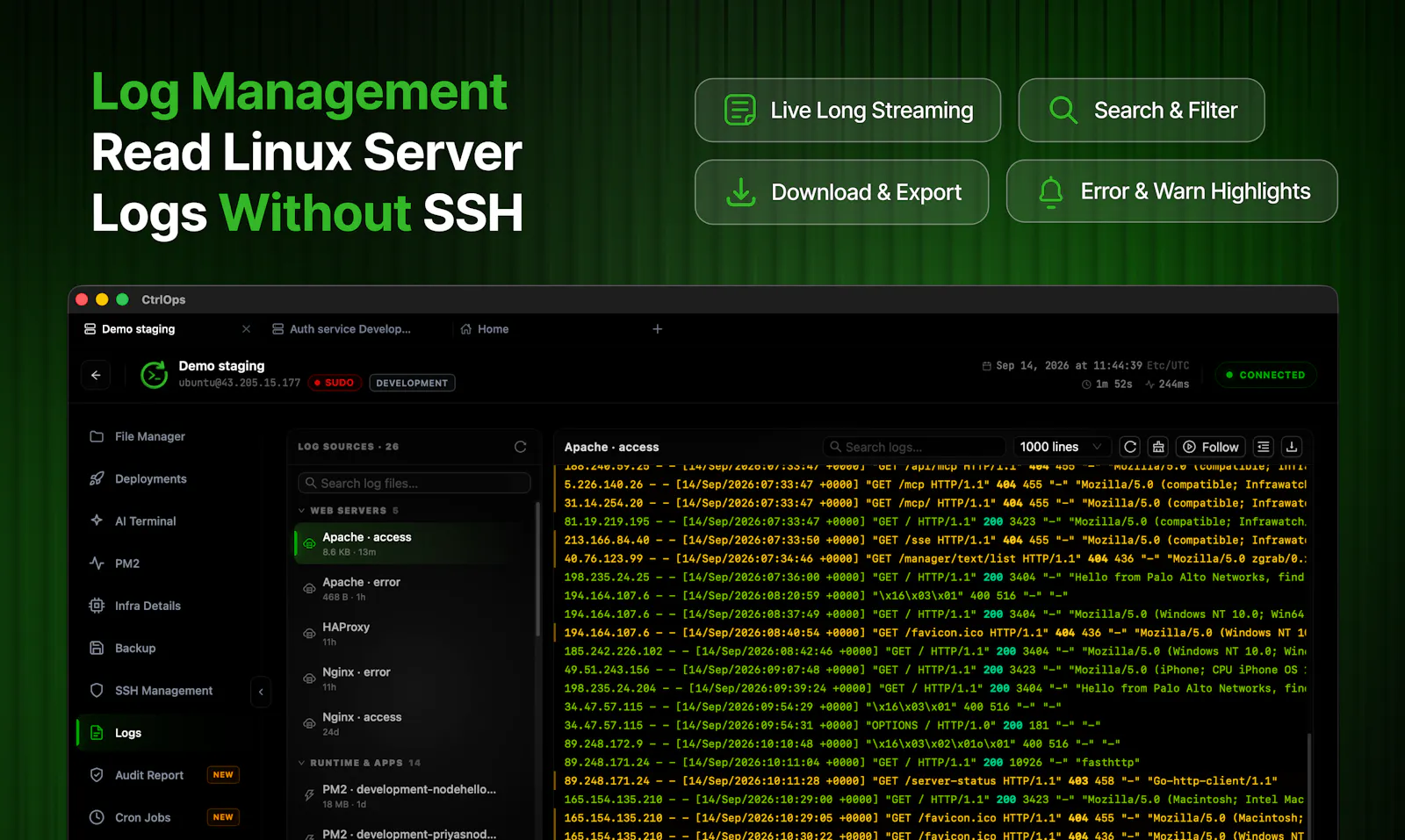Open the Backup section
1405x840 pixels.
[123, 648]
